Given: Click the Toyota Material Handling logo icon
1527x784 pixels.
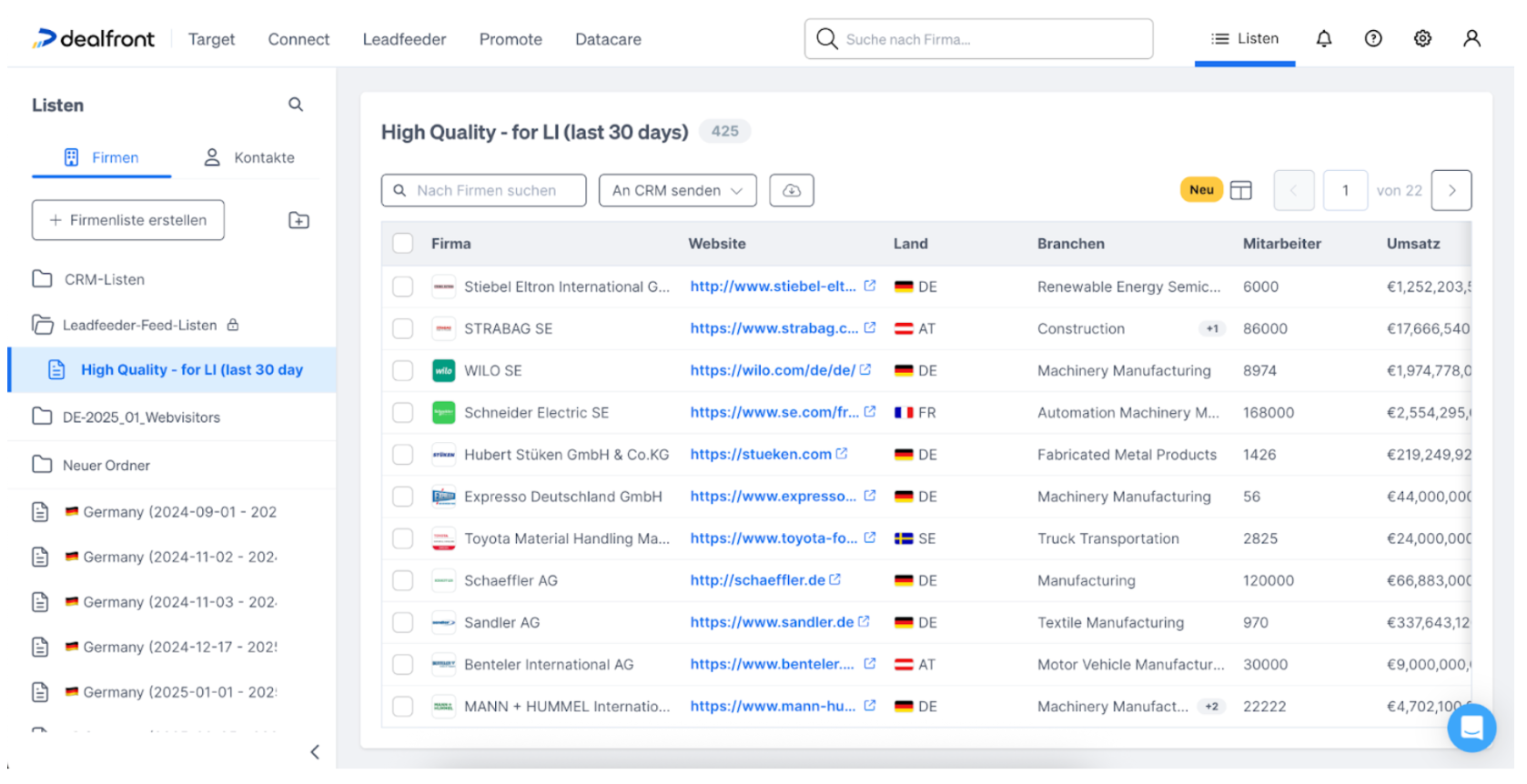Looking at the screenshot, I should (443, 538).
